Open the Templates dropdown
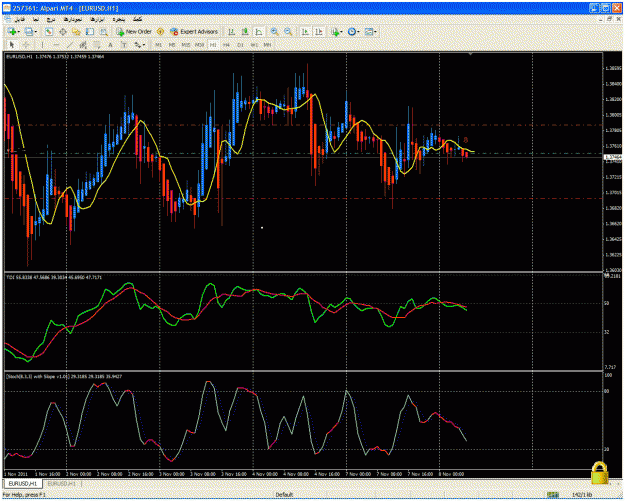 tap(370, 31)
